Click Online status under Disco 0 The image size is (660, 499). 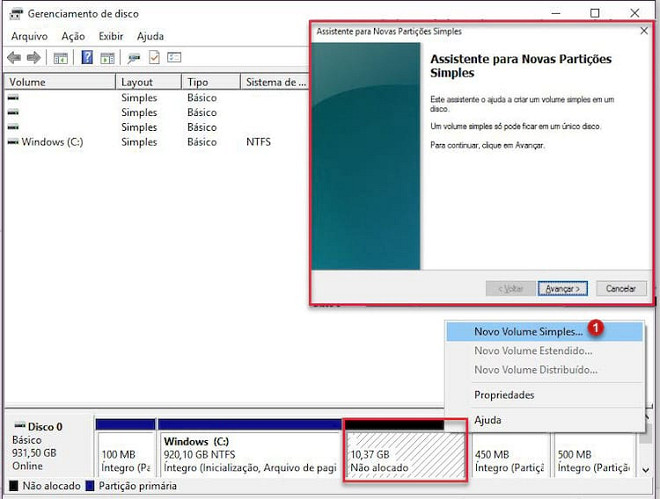pyautogui.click(x=27, y=466)
